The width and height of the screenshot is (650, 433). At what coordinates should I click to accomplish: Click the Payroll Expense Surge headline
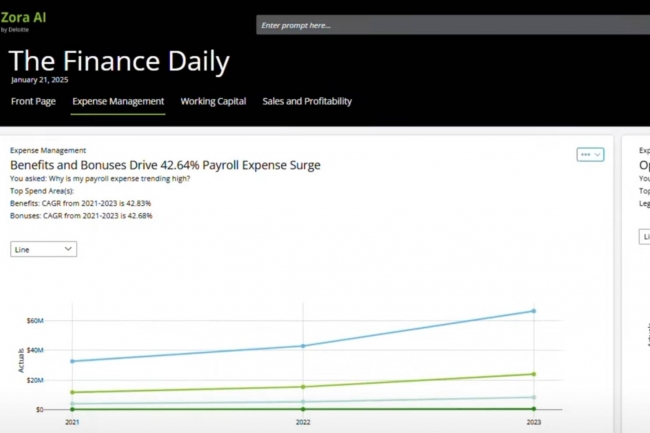click(x=165, y=165)
